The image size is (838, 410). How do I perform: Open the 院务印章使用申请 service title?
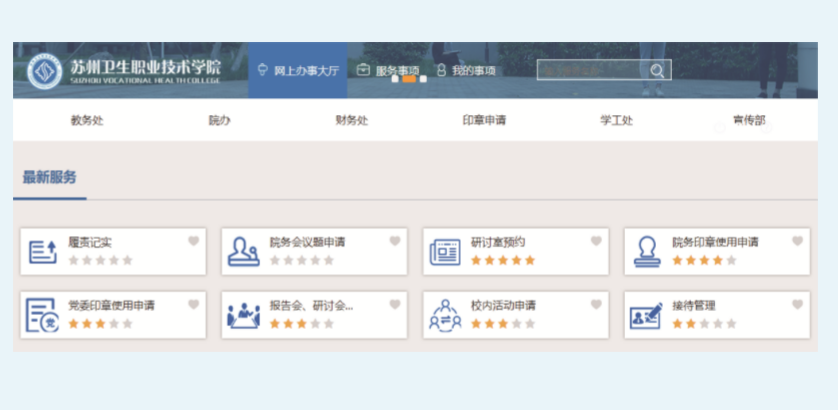(x=715, y=242)
